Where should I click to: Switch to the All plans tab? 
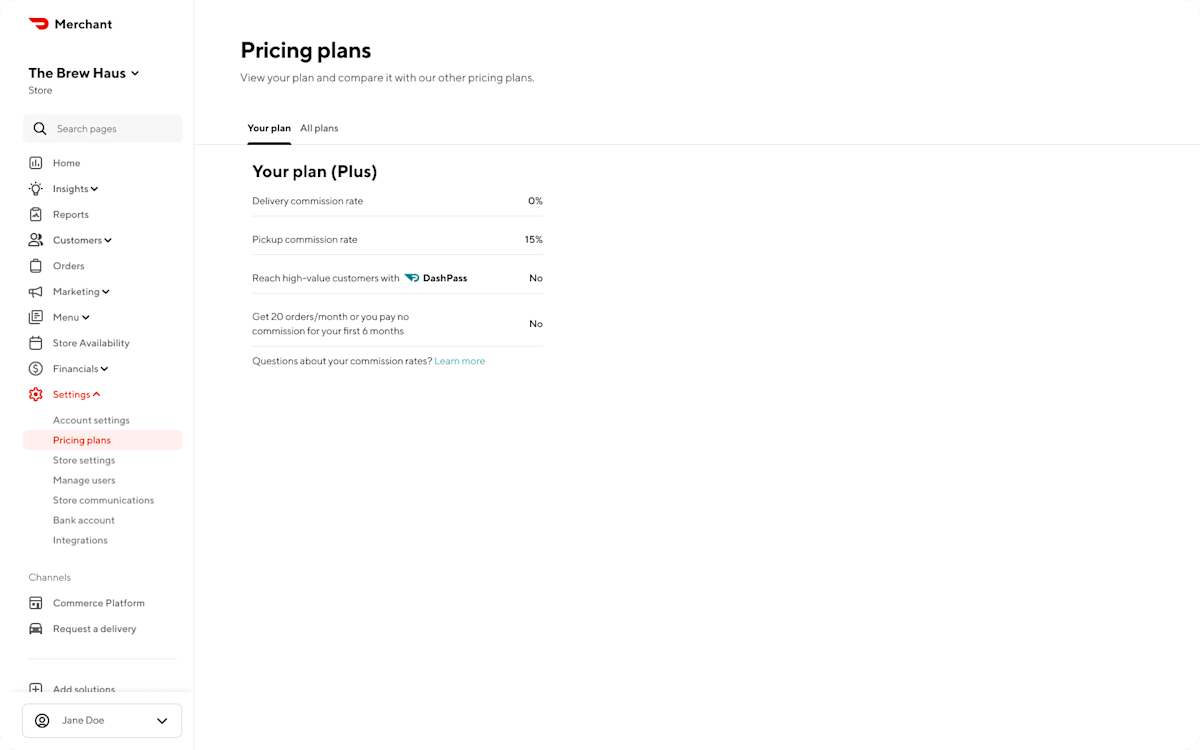pyautogui.click(x=319, y=128)
